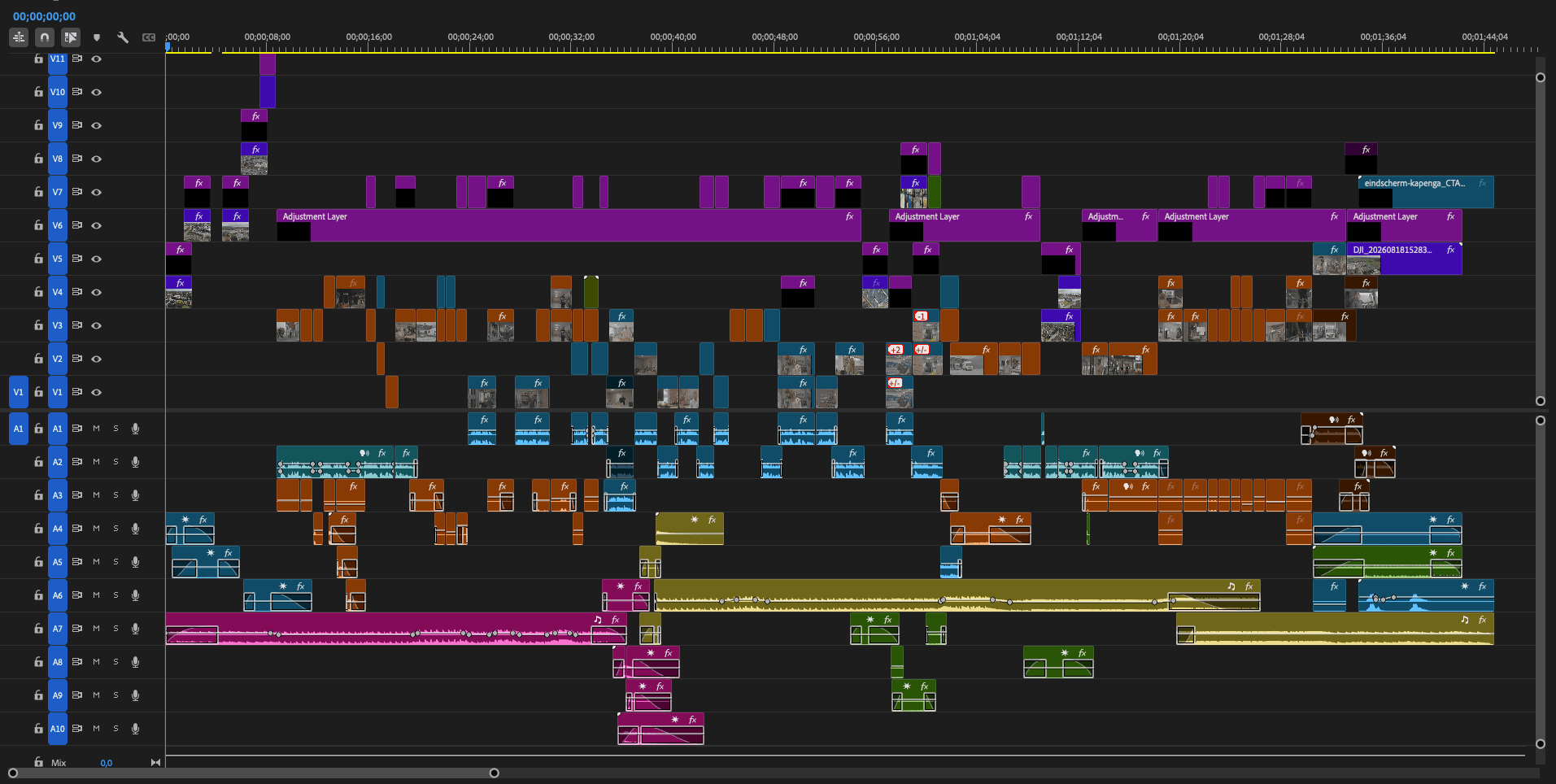
Task: Toggle sync lock for track A2
Action: coord(77,462)
